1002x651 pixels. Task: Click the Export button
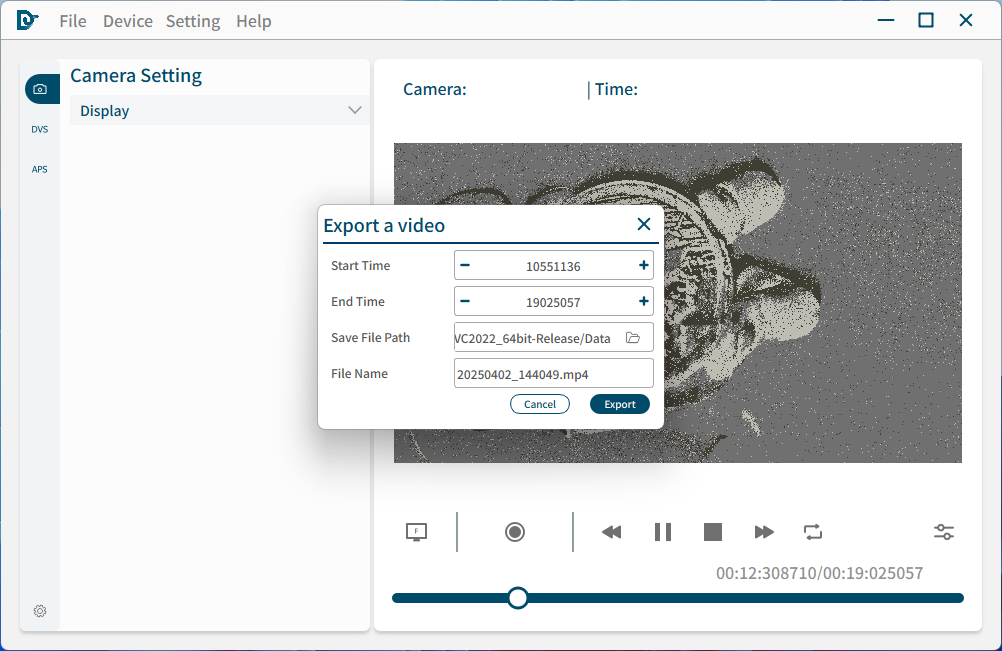click(619, 404)
